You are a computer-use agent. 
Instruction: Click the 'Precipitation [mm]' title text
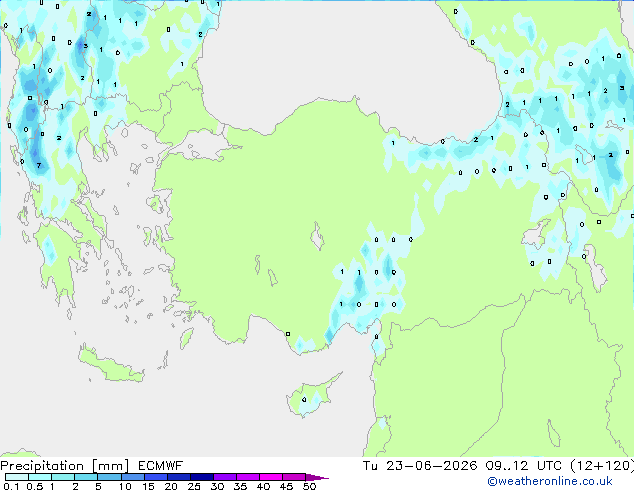coord(64,466)
